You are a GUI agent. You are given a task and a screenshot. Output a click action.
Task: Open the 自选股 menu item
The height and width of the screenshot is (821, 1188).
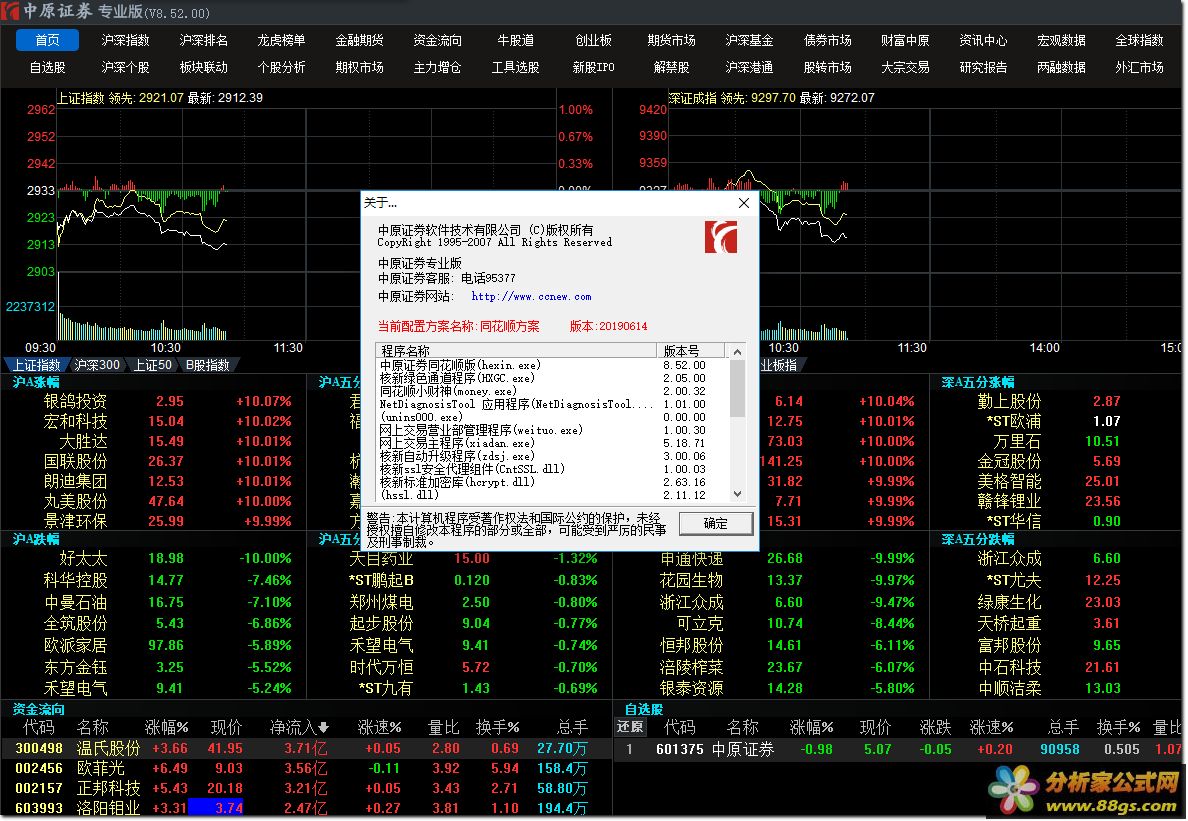[x=47, y=67]
